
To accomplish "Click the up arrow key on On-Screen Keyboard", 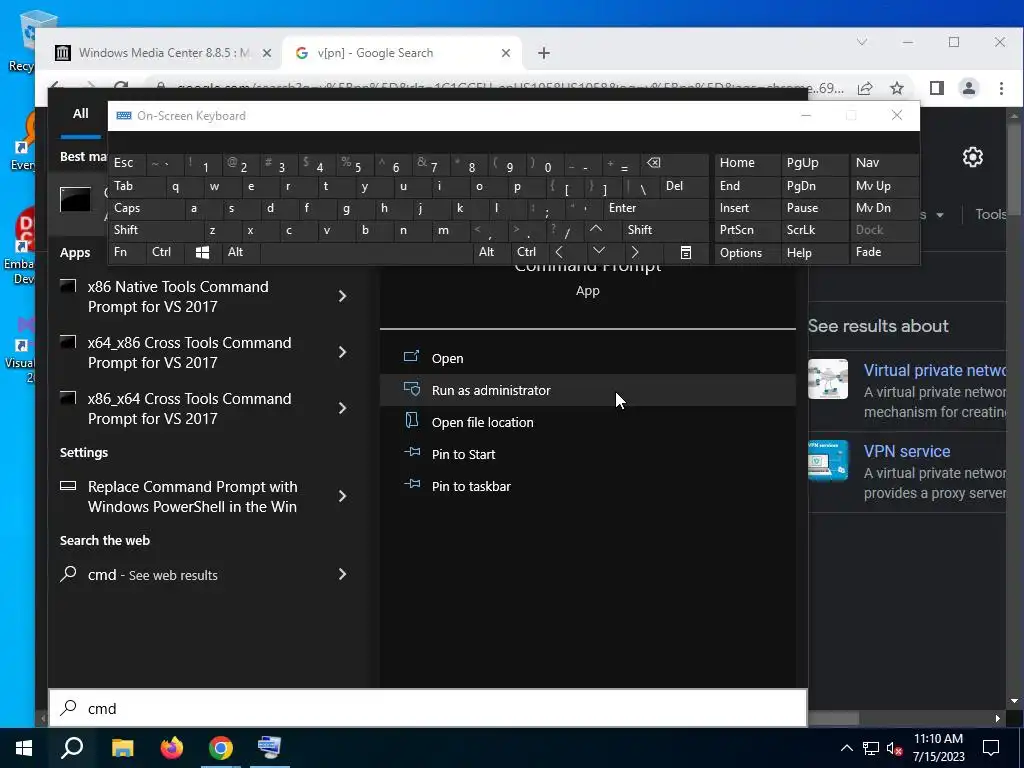I will 596,230.
